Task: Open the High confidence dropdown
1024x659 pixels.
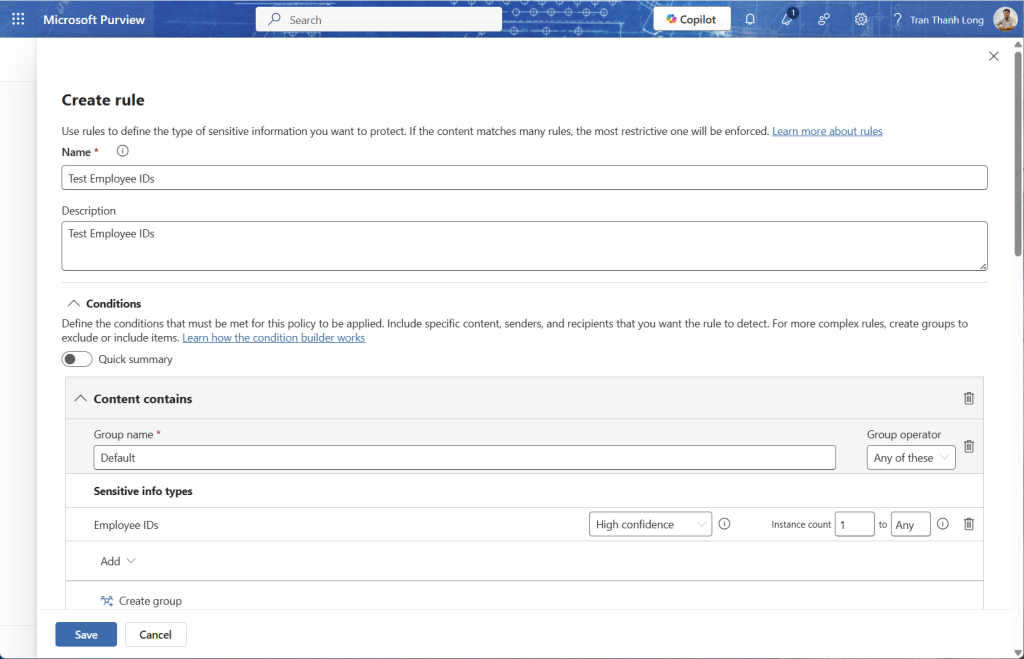Action: pyautogui.click(x=650, y=524)
